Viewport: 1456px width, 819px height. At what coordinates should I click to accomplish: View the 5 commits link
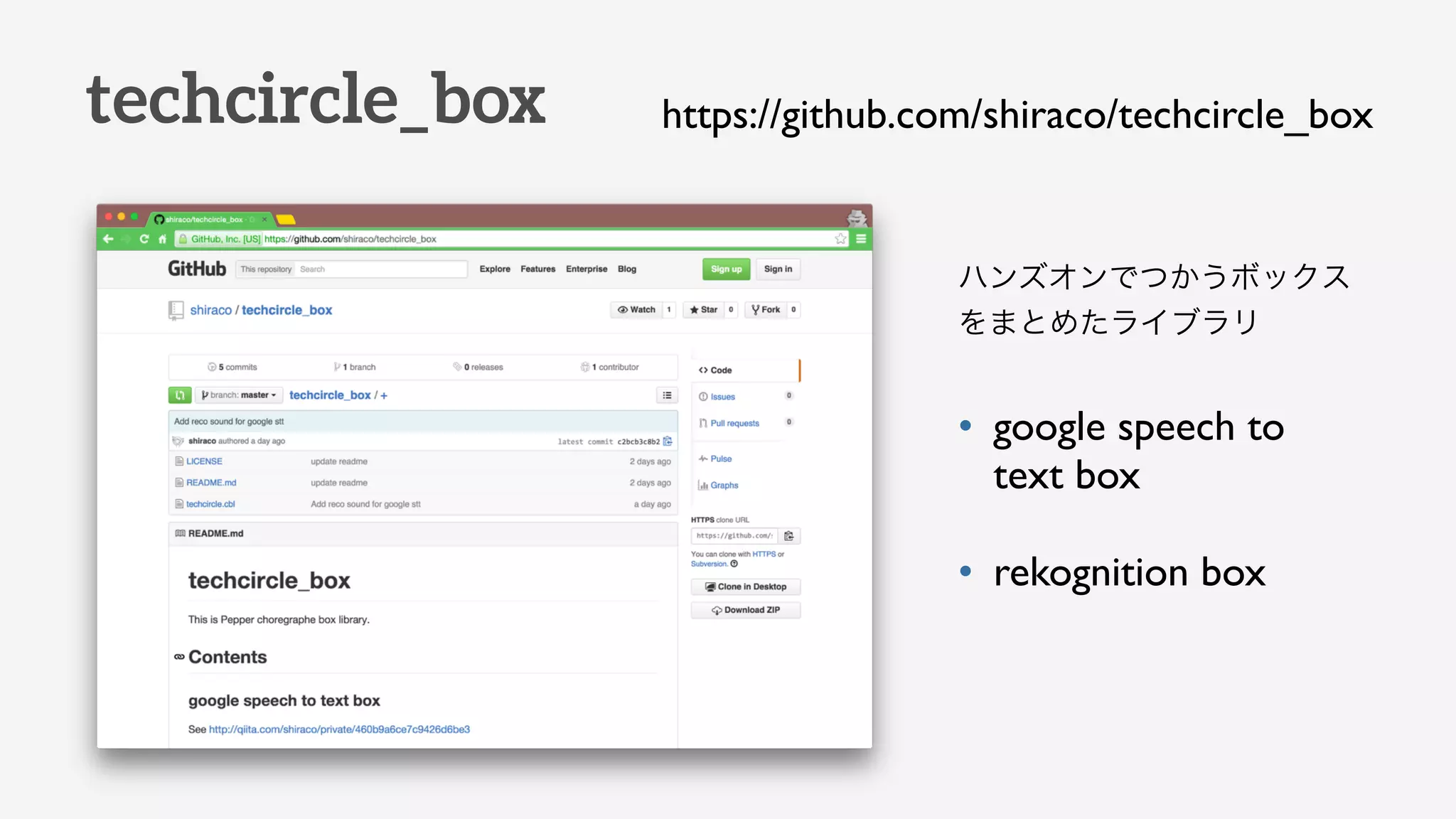click(232, 367)
